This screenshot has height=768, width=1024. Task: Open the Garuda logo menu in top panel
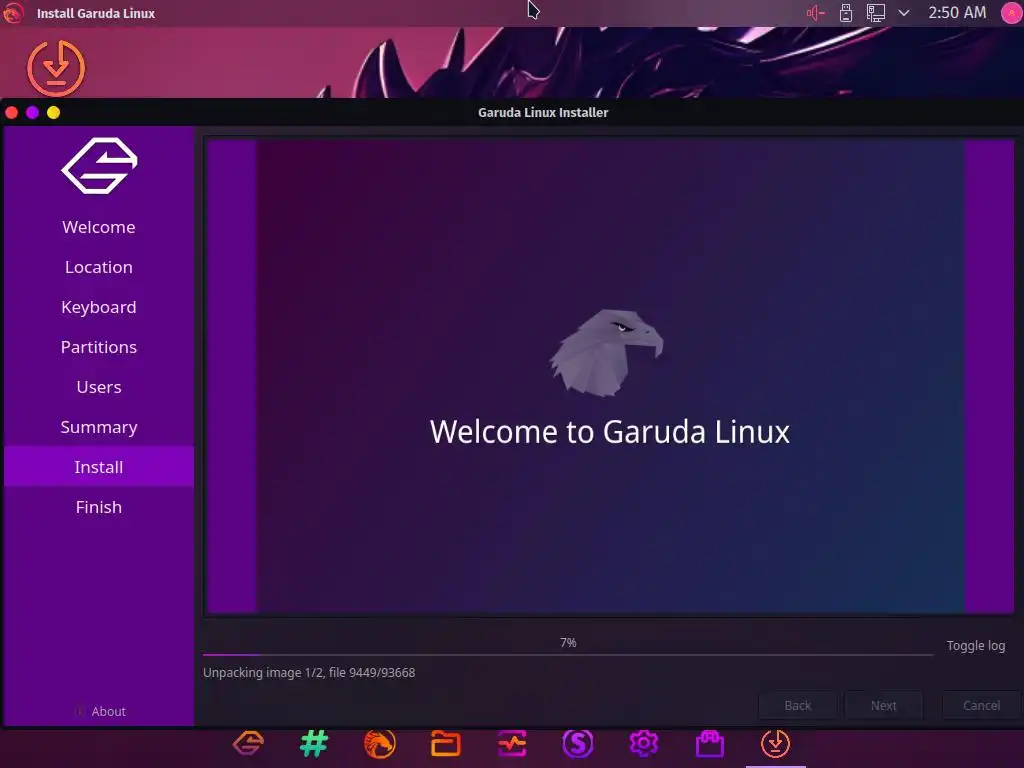[12, 13]
